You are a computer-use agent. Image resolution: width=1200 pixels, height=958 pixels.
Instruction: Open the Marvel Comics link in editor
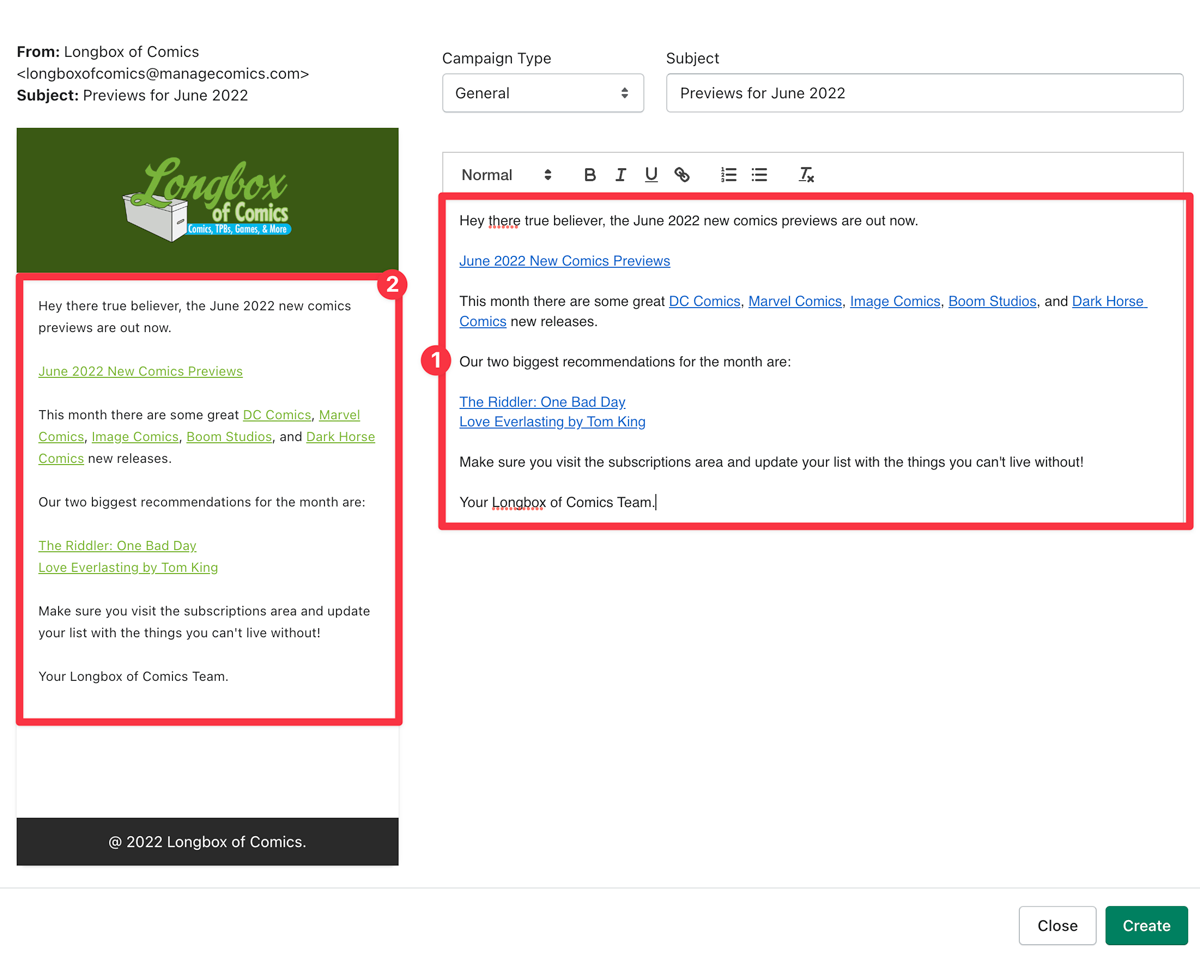795,301
